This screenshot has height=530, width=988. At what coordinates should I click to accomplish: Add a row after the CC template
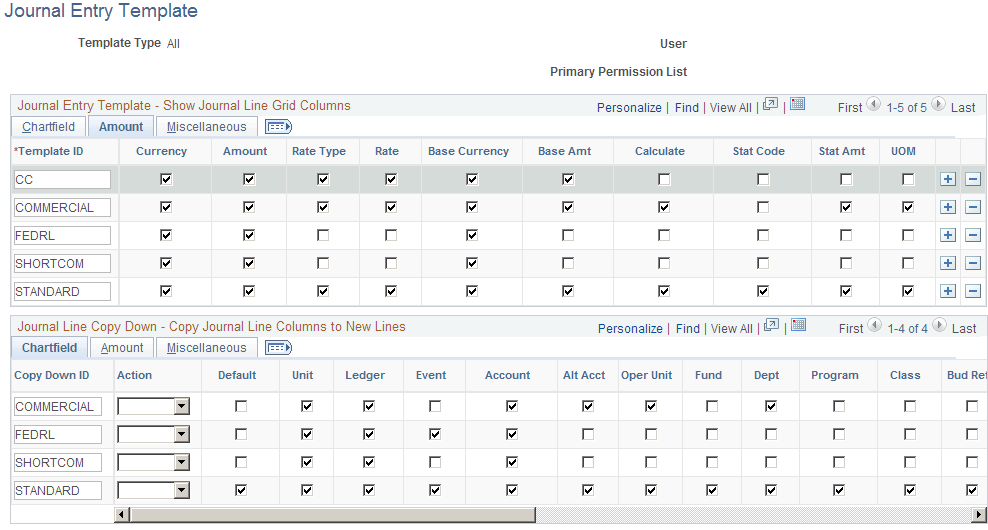(948, 179)
